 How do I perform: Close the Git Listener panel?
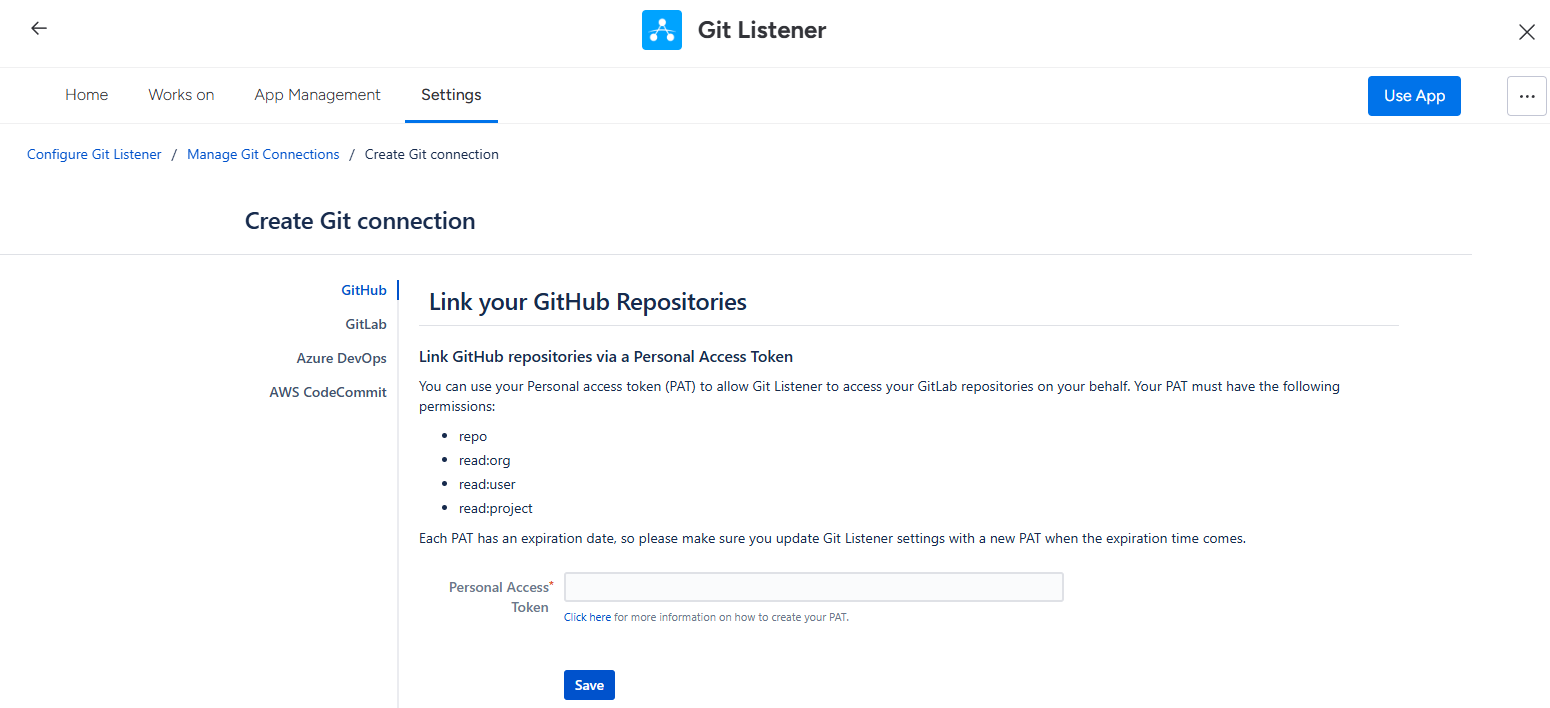pyautogui.click(x=1526, y=32)
